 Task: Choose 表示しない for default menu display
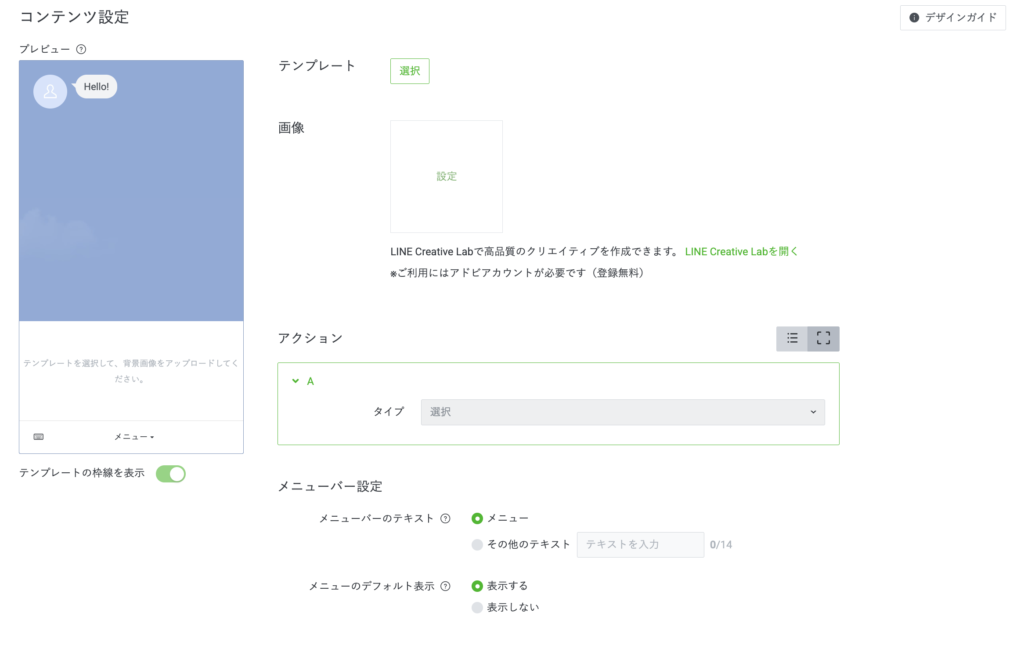tap(477, 607)
